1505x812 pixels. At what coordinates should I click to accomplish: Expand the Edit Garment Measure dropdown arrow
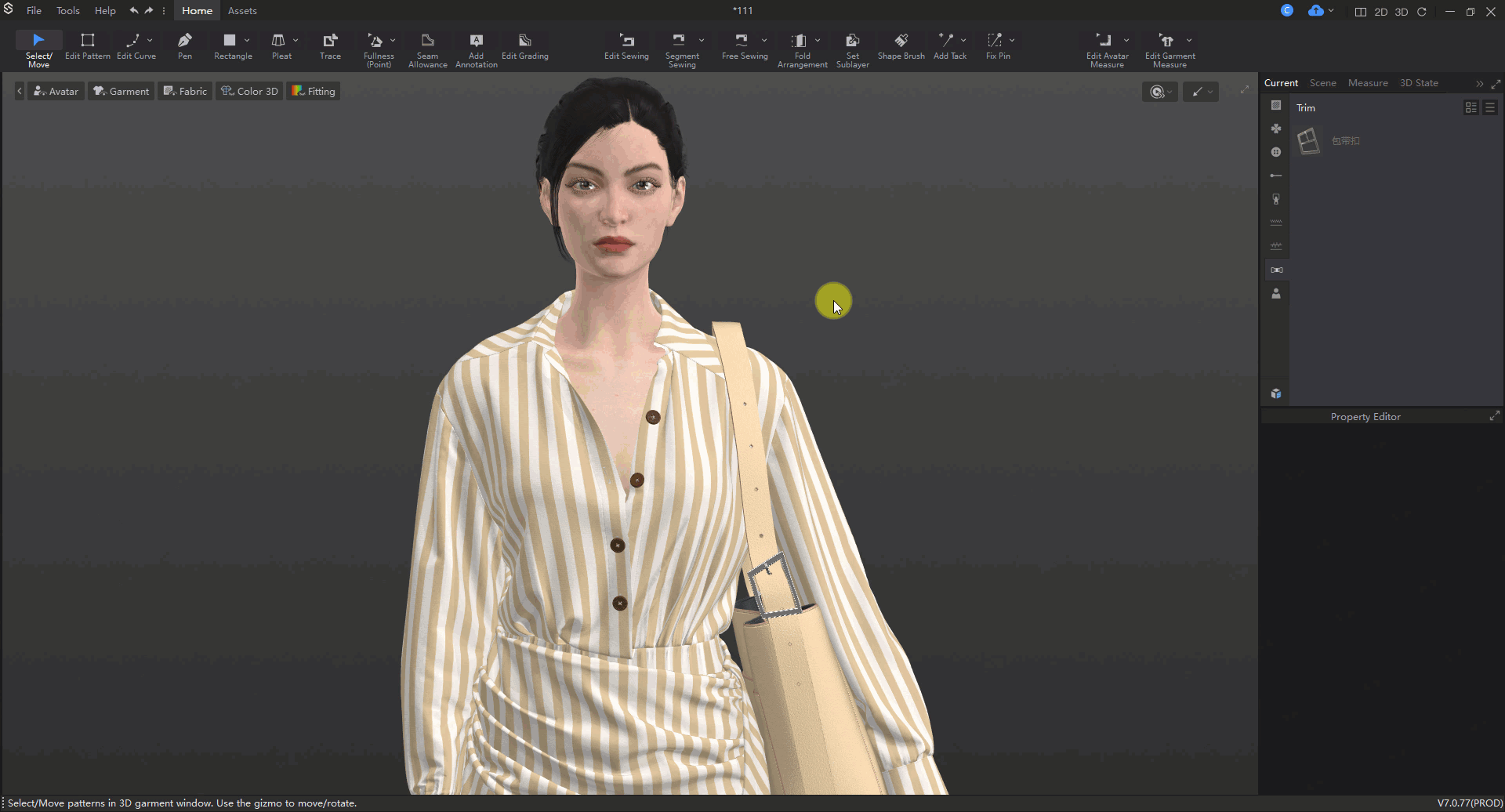click(1189, 40)
